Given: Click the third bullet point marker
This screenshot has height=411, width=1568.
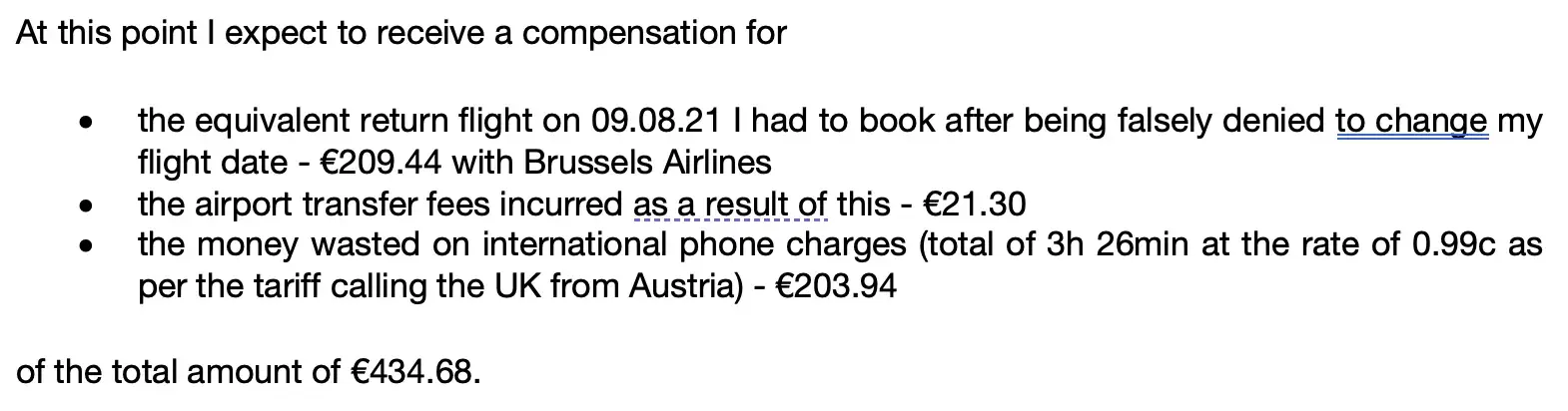Looking at the screenshot, I should [x=87, y=248].
